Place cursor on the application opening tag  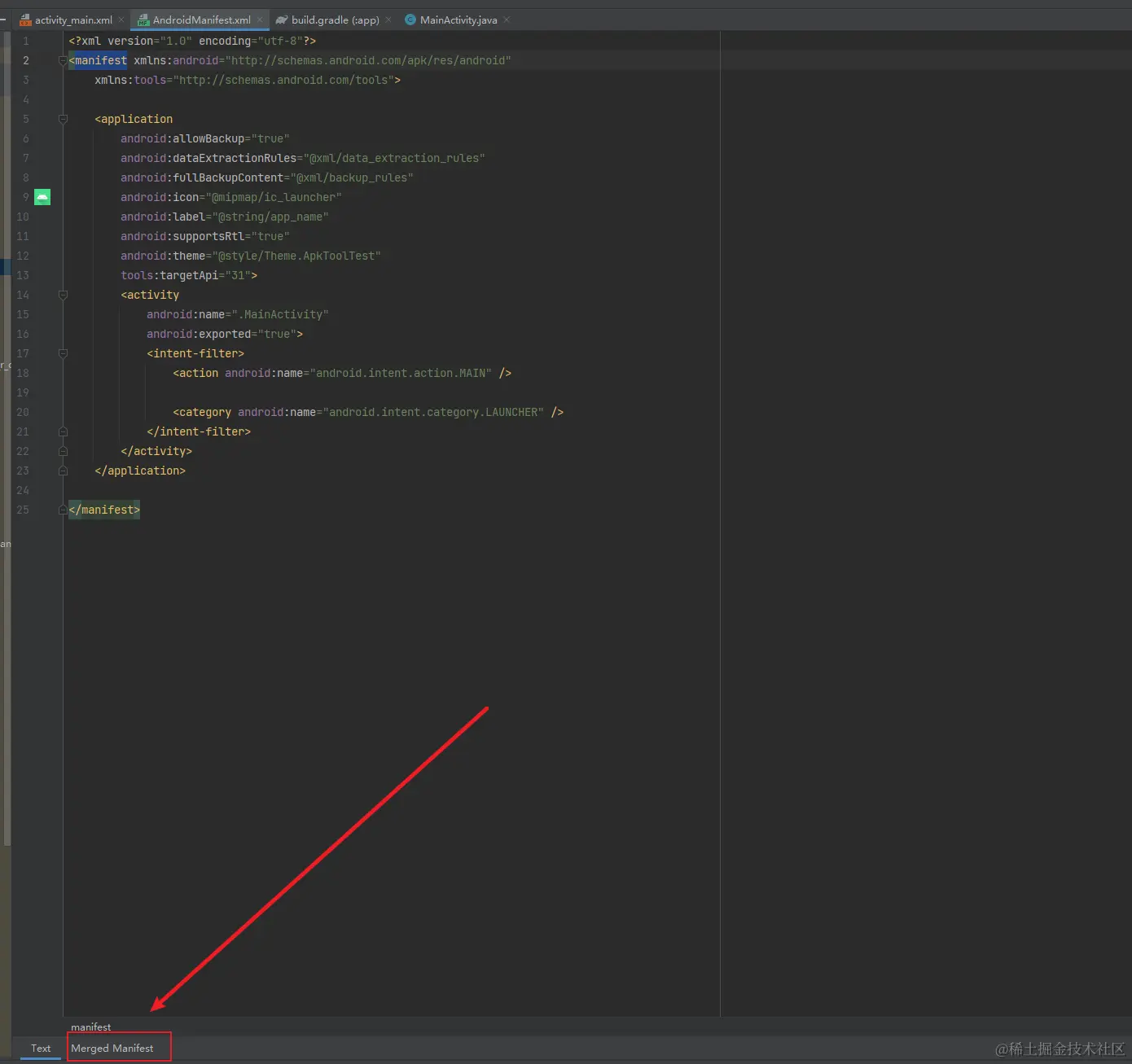coord(134,119)
